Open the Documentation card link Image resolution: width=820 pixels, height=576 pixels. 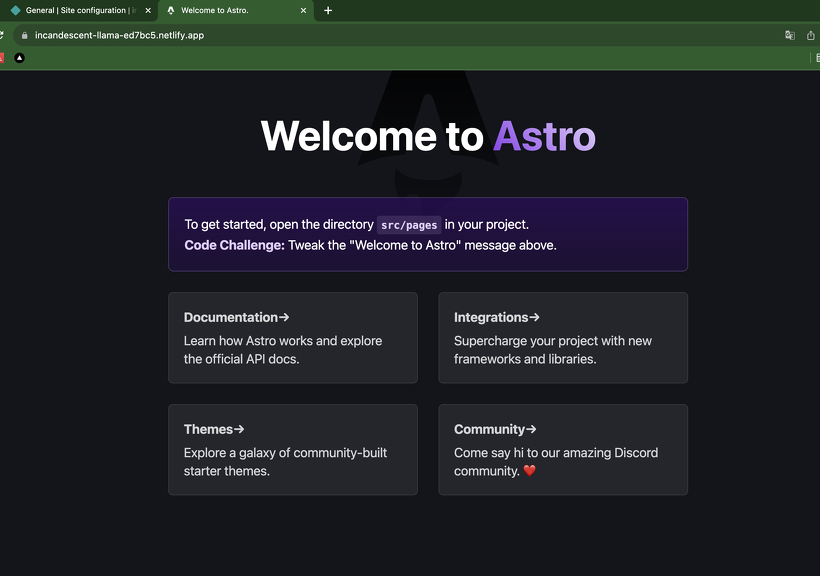[293, 338]
